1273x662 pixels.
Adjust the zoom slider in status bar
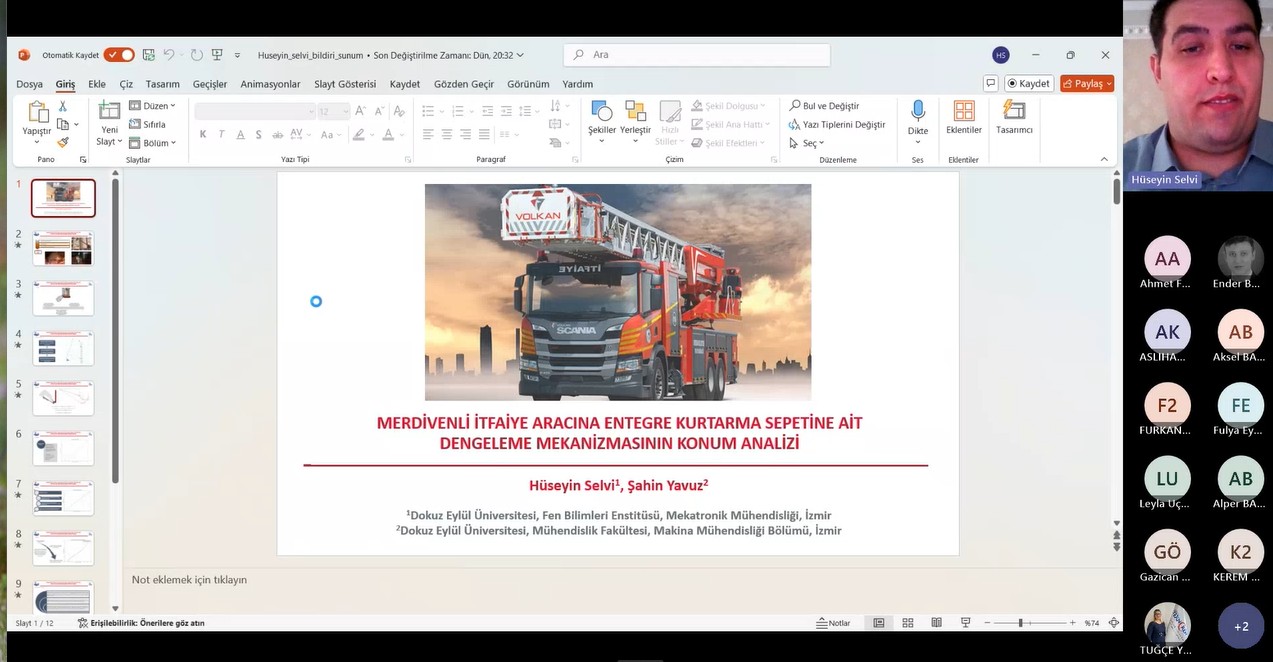tap(1021, 623)
